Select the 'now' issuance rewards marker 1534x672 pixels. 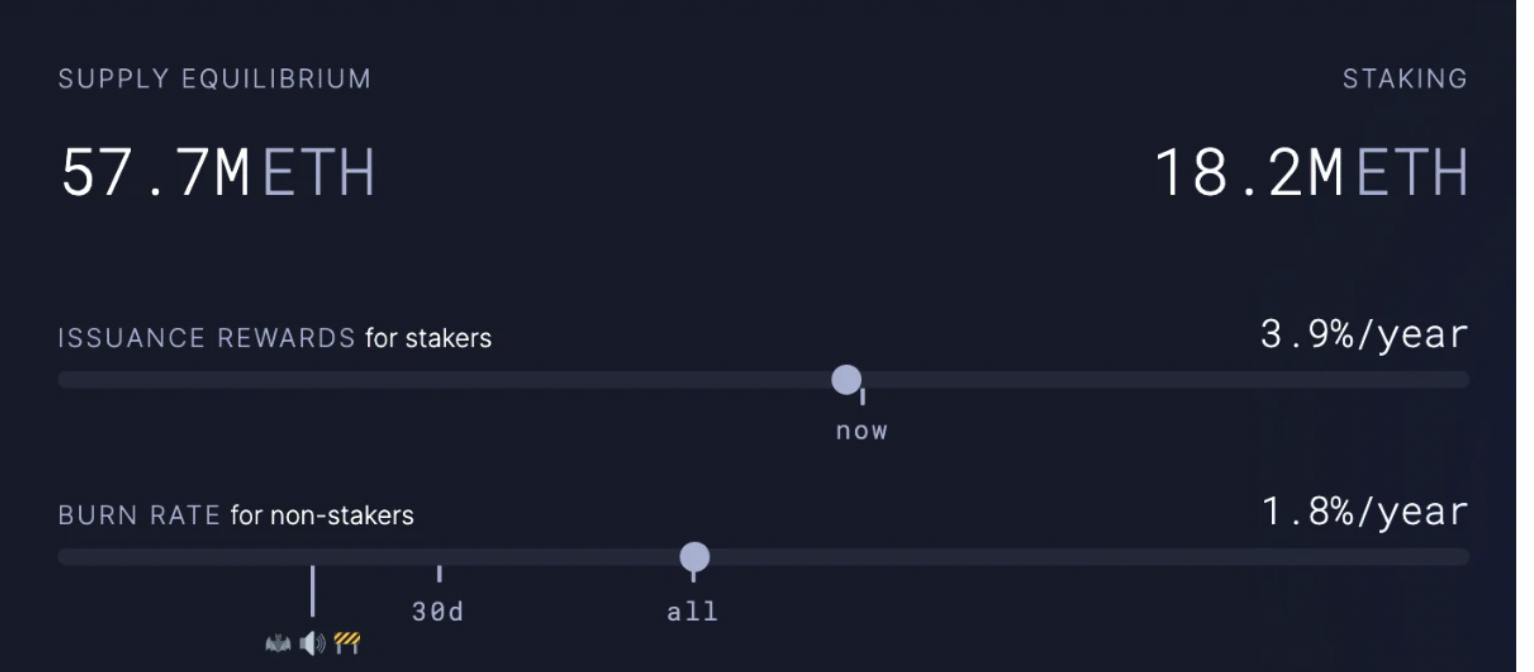862,431
